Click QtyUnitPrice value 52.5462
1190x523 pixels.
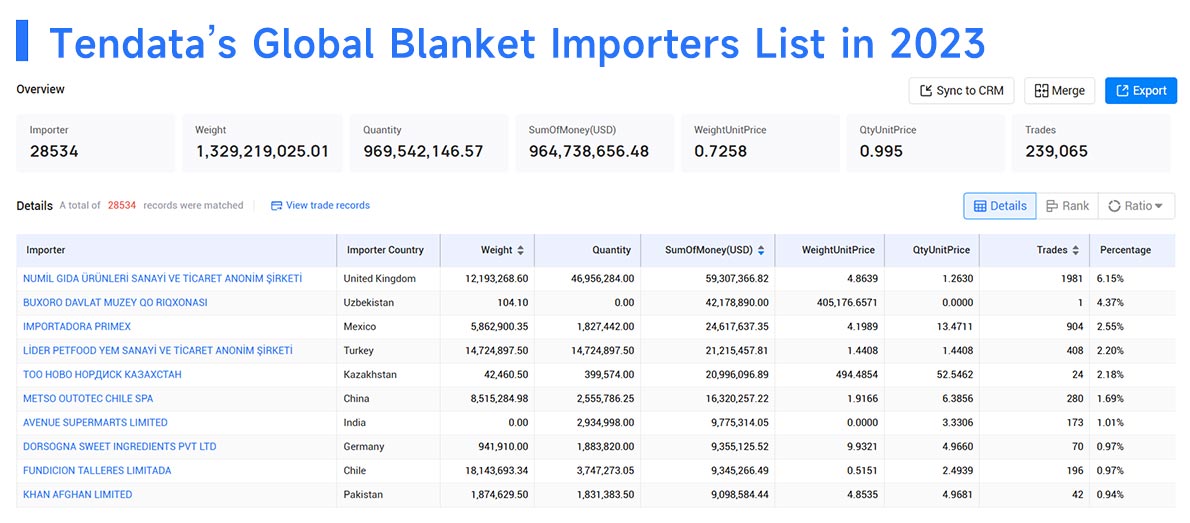pos(953,374)
